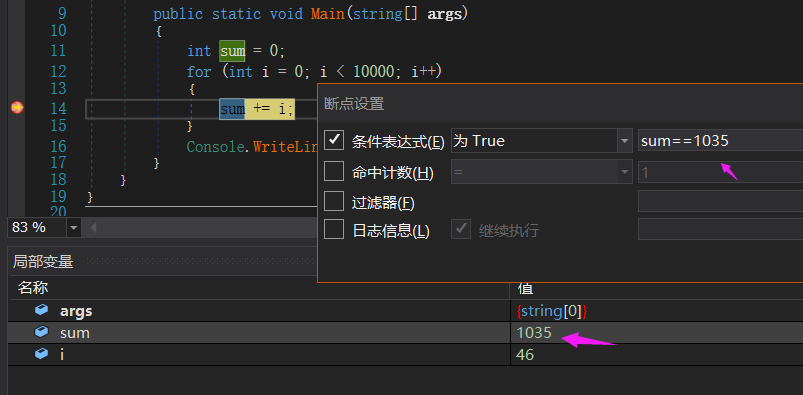Open the hit count operator dropdown

[624, 172]
